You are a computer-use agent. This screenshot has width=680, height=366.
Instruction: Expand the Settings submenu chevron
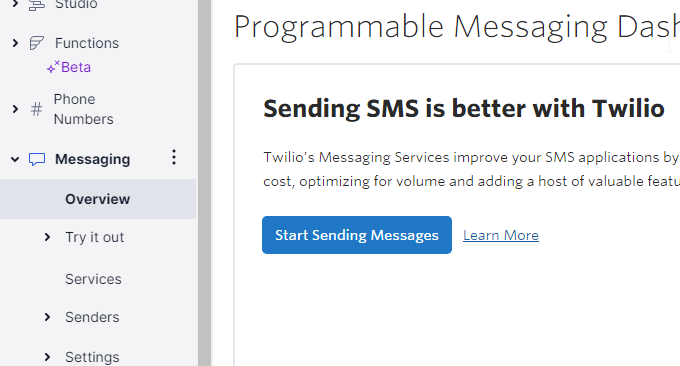point(47,357)
